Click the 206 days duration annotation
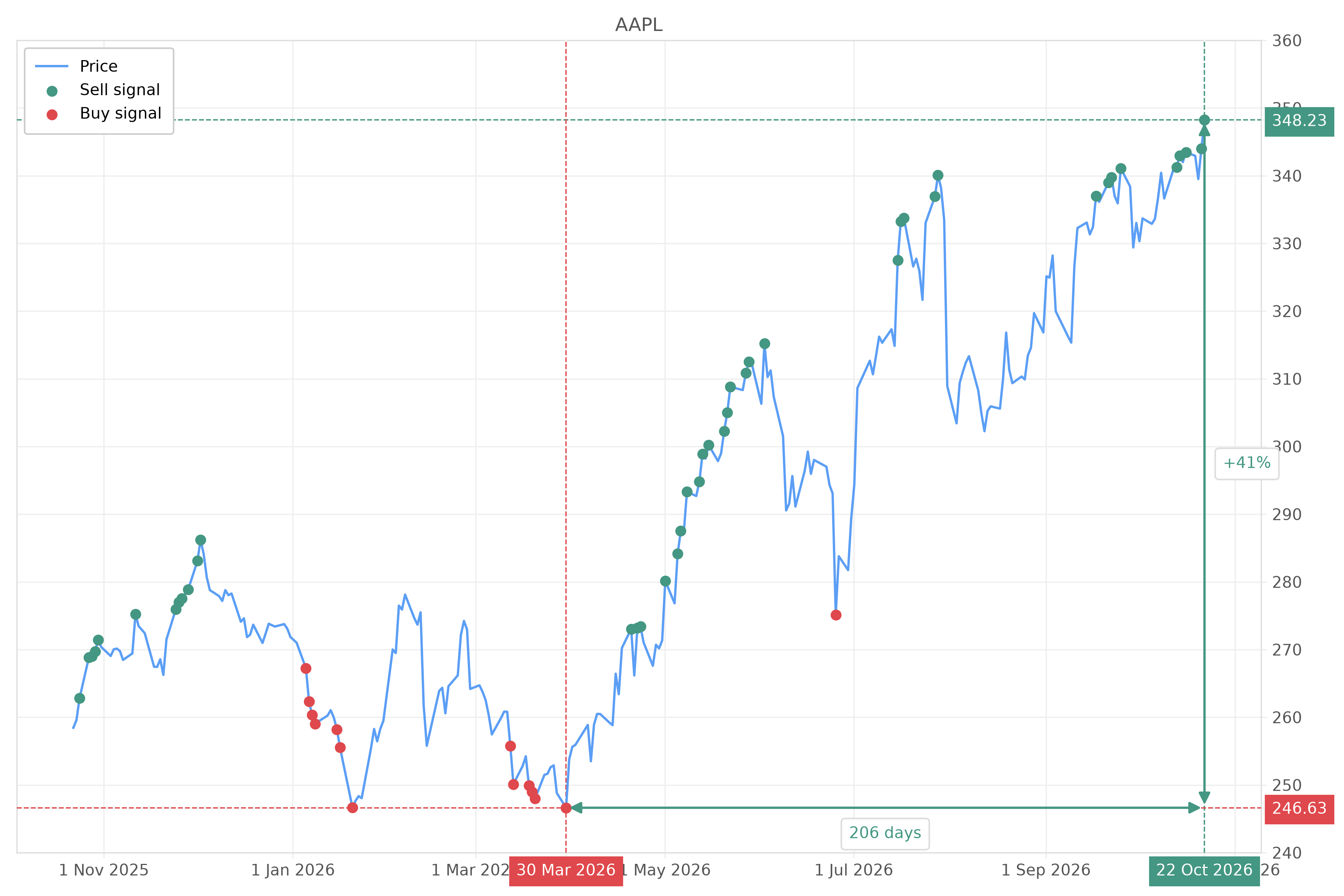Image resolution: width=1344 pixels, height=896 pixels. [x=885, y=834]
